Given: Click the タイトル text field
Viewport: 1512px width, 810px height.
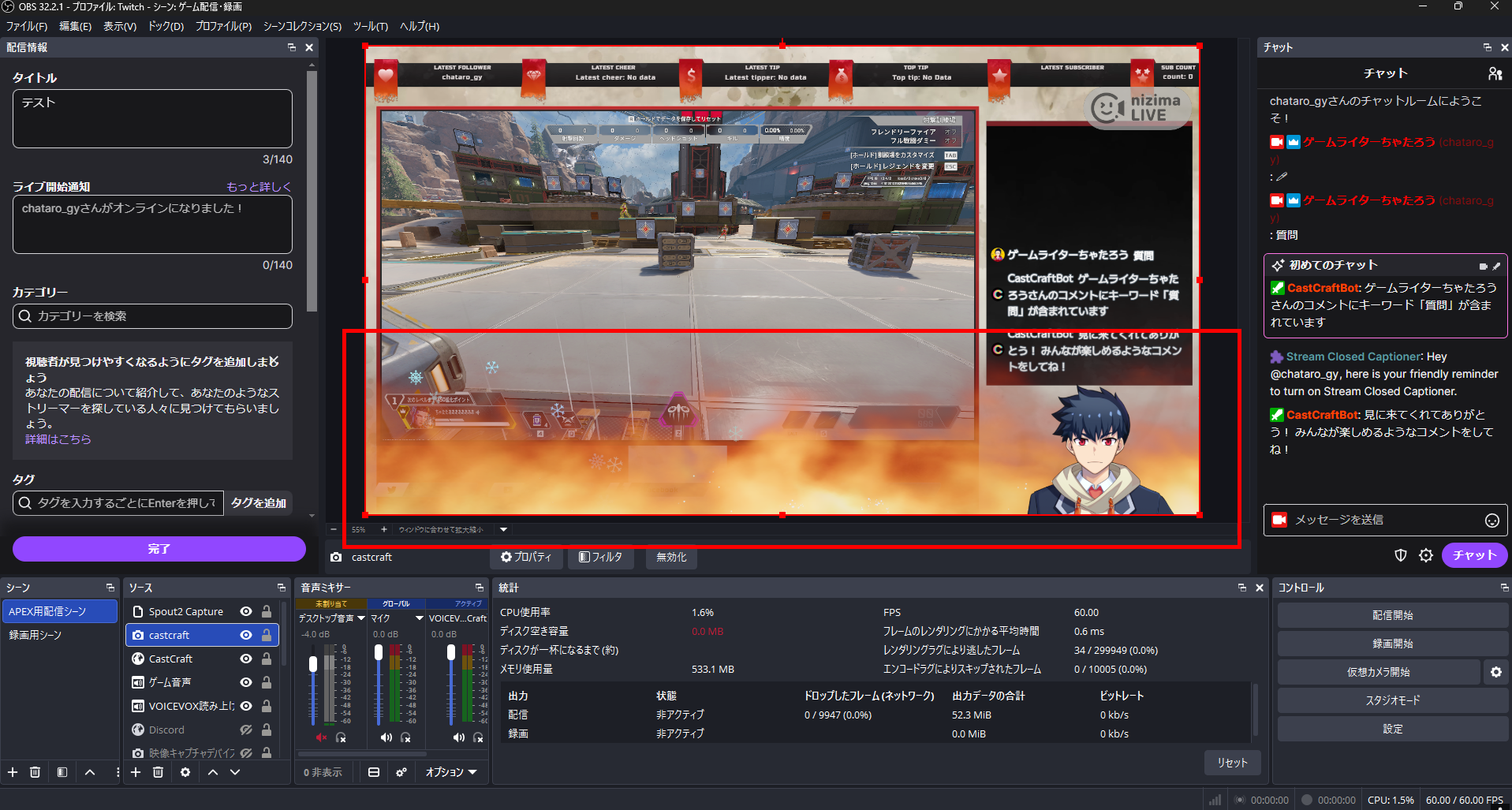Looking at the screenshot, I should click(152, 118).
